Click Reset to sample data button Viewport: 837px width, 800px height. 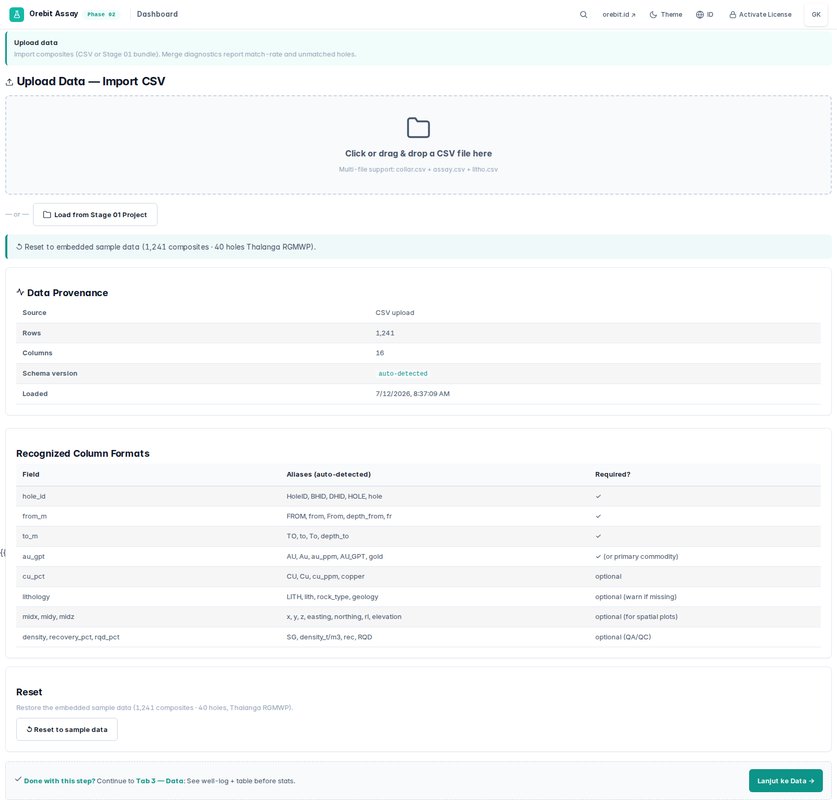67,730
